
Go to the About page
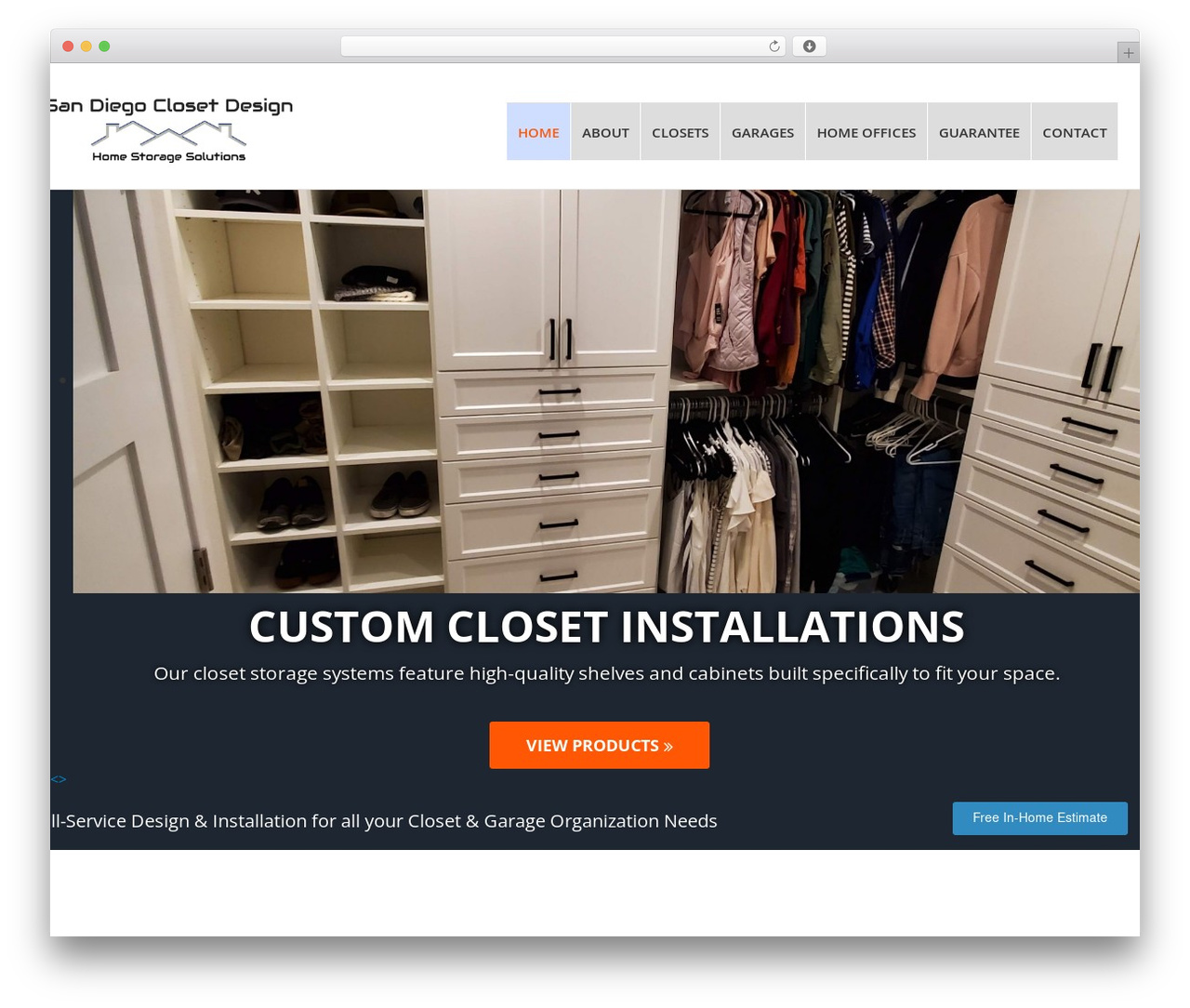click(x=605, y=132)
